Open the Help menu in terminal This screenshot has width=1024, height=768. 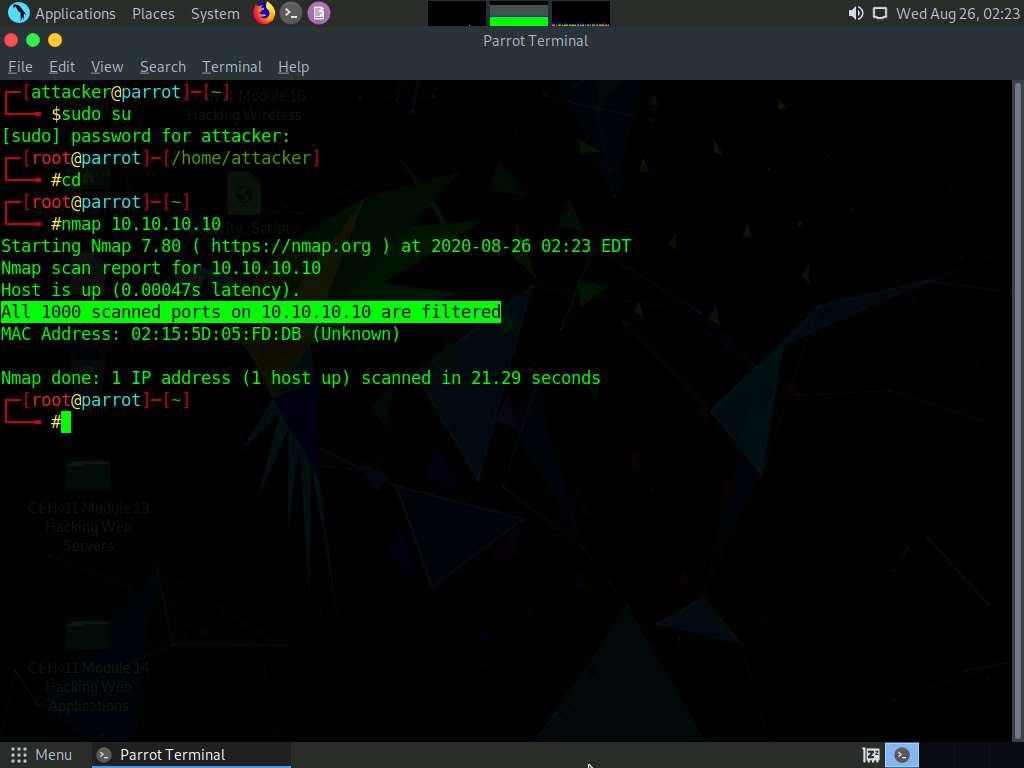click(x=293, y=67)
